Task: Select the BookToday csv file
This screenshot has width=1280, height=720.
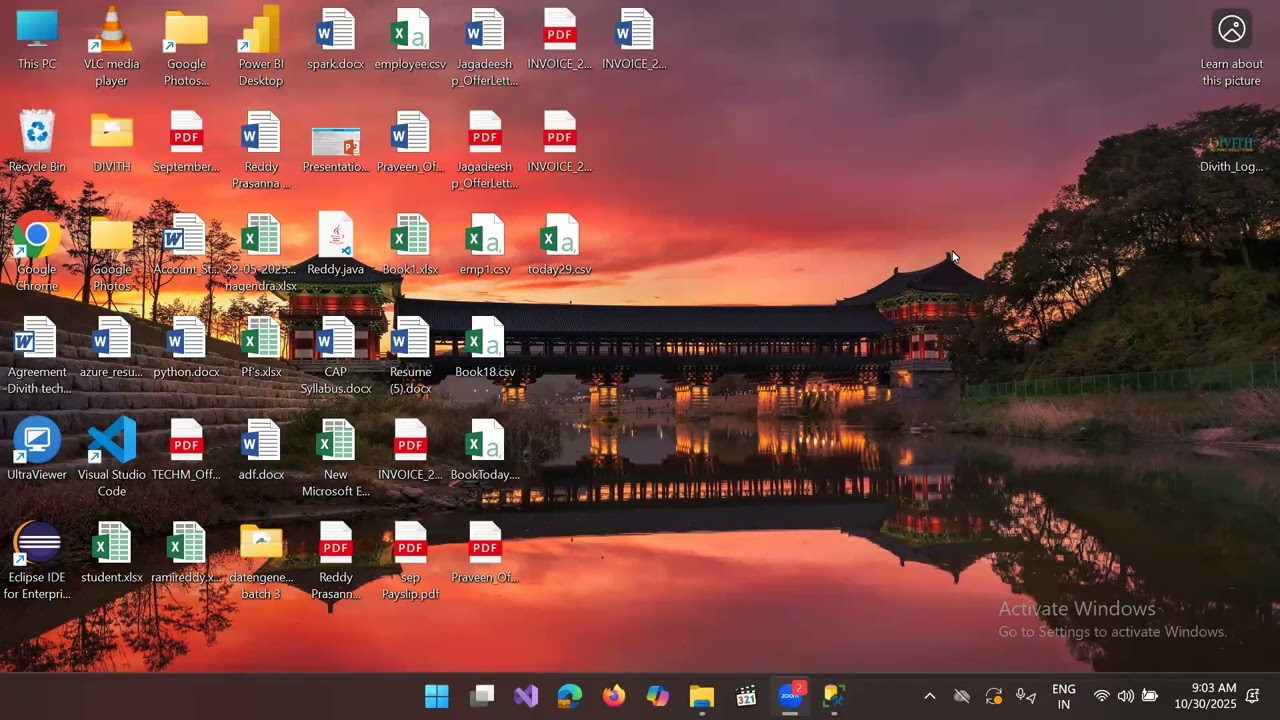Action: 485,450
